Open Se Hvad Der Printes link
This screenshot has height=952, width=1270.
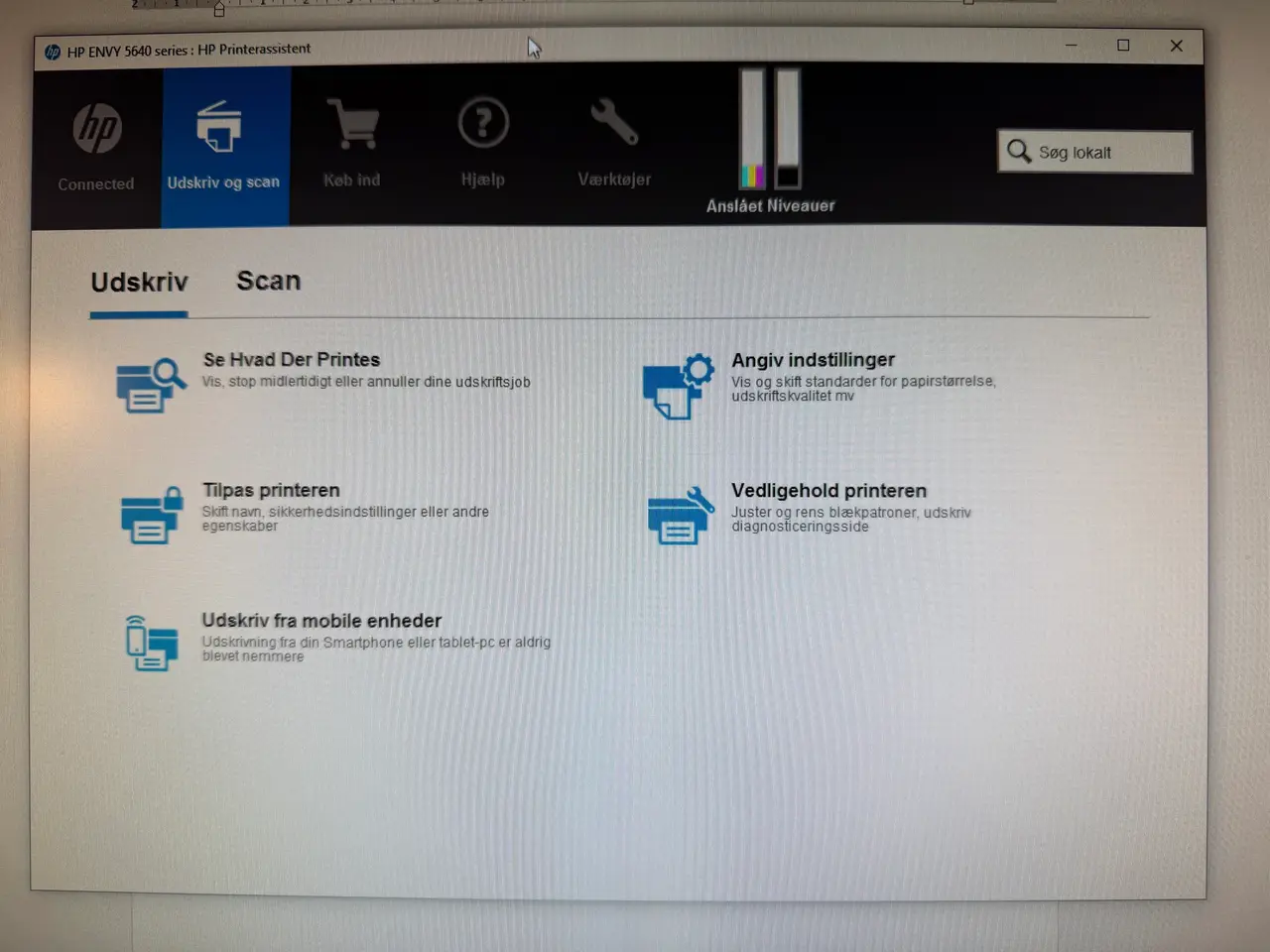point(292,359)
